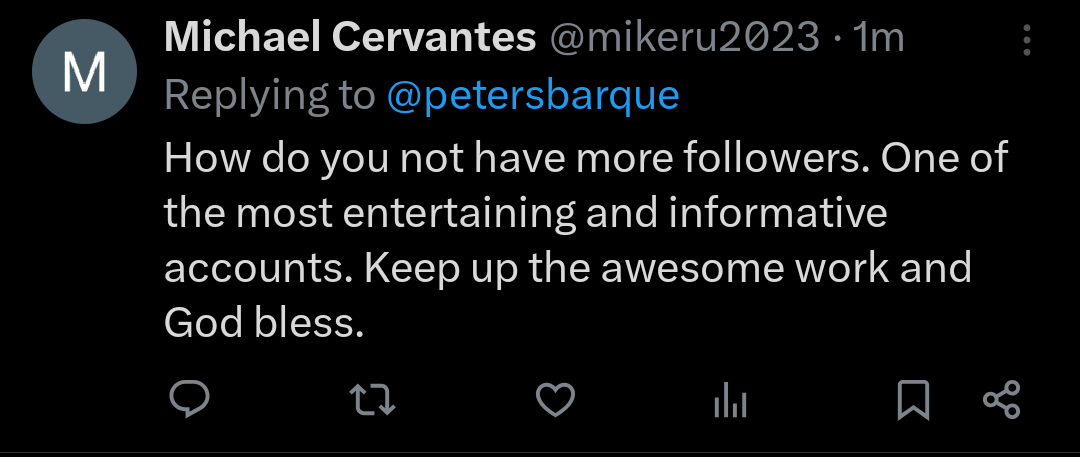Image resolution: width=1080 pixels, height=457 pixels.
Task: Click the 'God bless.' closing line
Action: [x=263, y=324]
